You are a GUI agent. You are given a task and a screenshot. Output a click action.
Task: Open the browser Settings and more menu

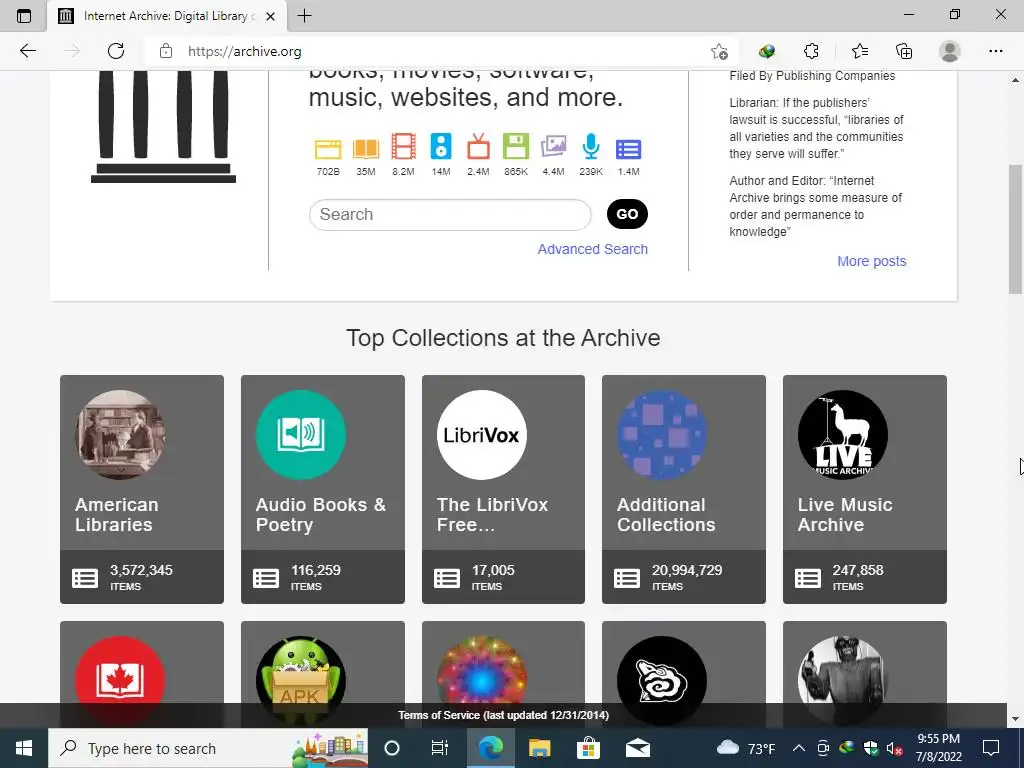coord(995,51)
